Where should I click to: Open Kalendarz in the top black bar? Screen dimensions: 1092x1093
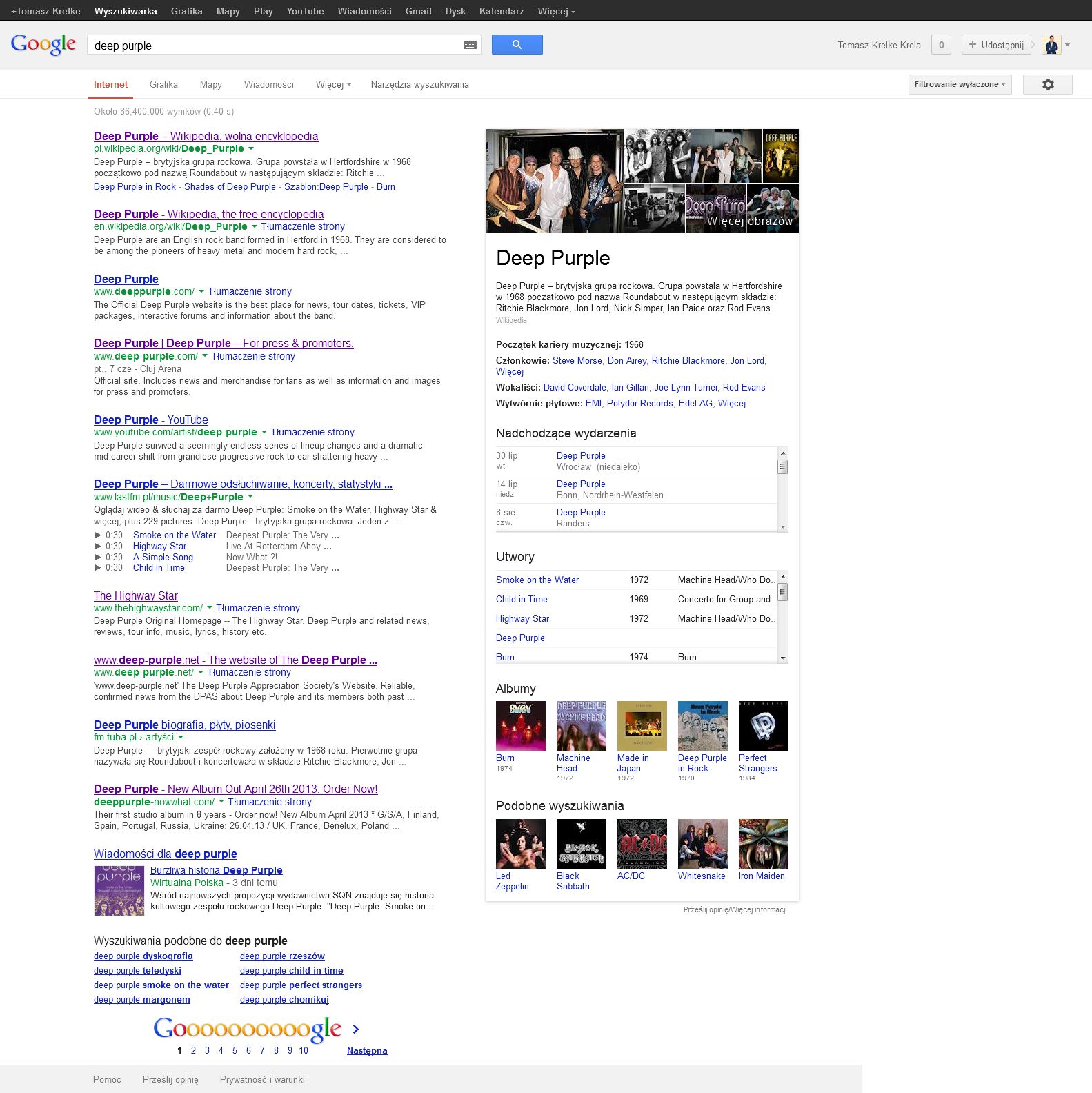point(502,11)
